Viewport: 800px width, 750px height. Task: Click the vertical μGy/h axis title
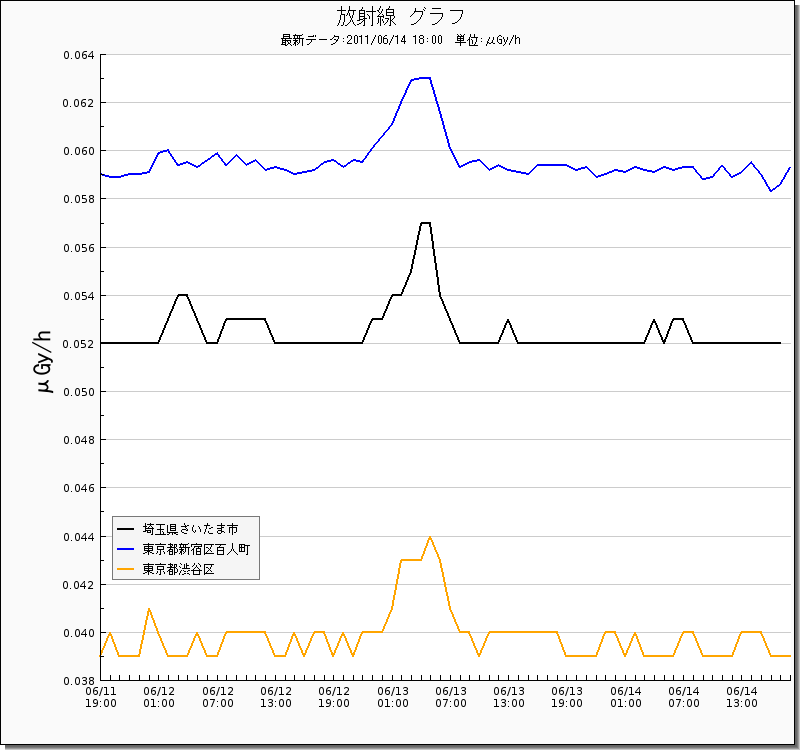[x=45, y=362]
